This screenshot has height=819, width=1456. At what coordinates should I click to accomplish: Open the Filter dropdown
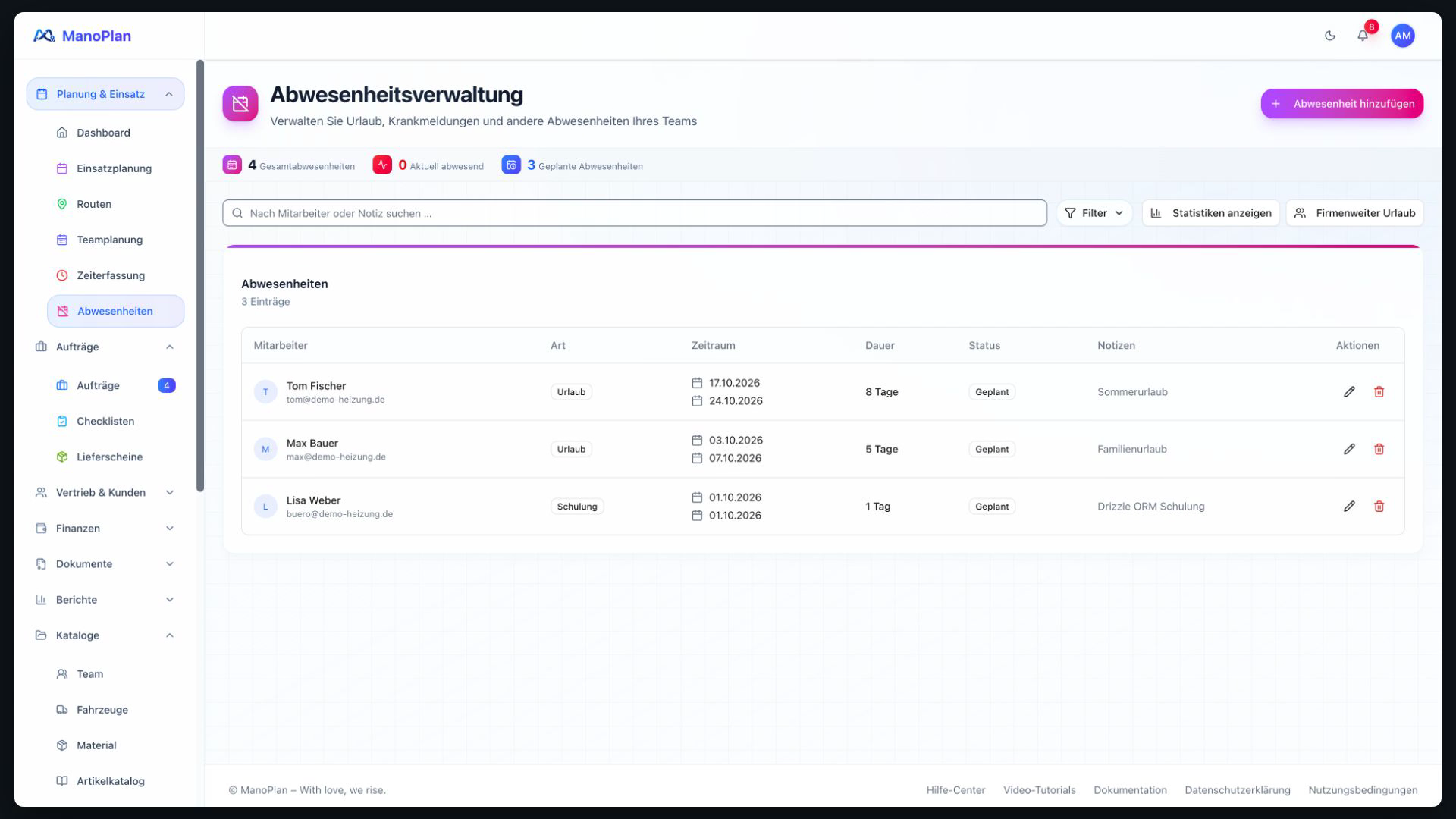(x=1094, y=213)
